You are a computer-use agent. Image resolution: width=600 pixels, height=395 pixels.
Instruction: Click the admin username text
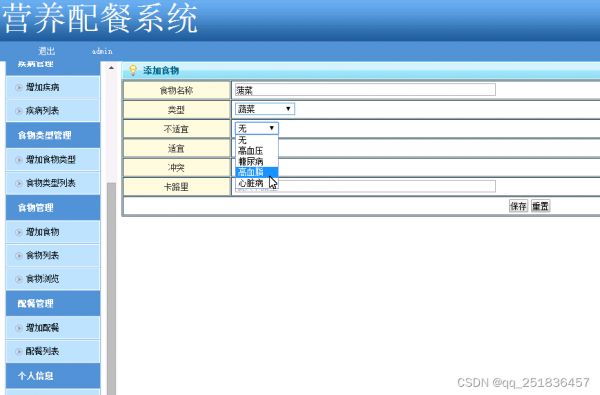click(x=102, y=51)
